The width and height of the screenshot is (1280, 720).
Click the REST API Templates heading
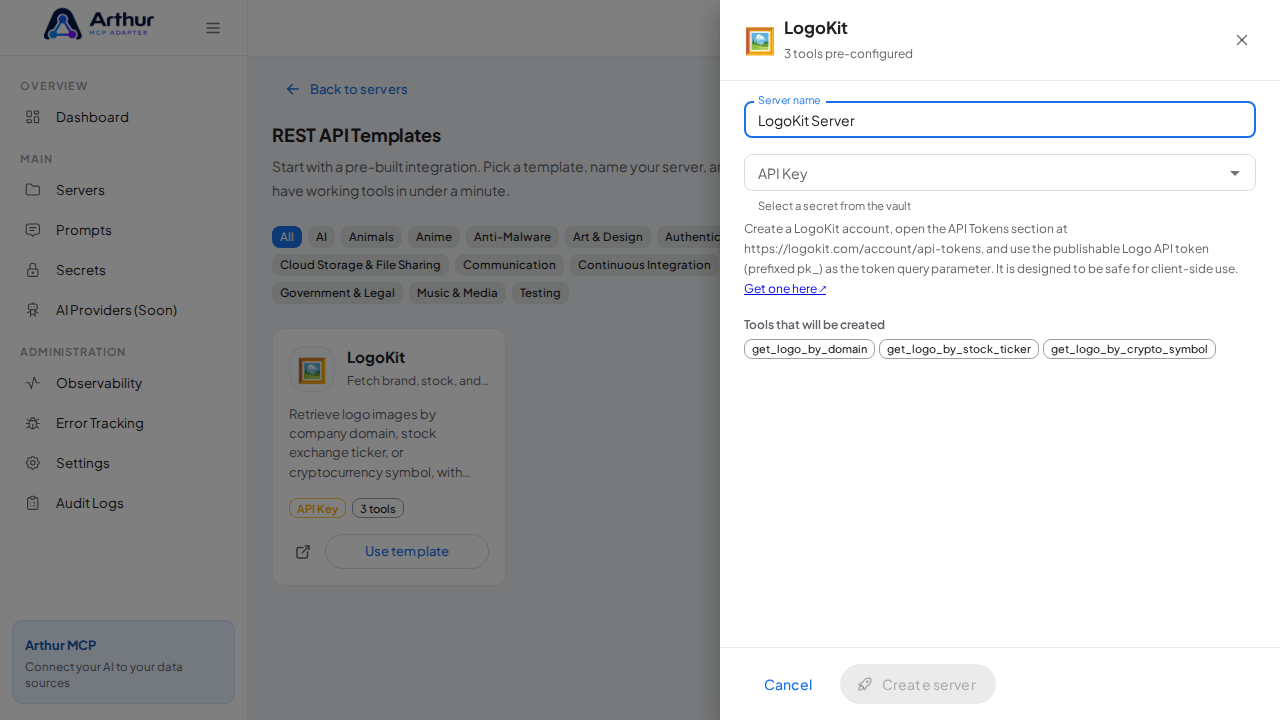tap(356, 135)
